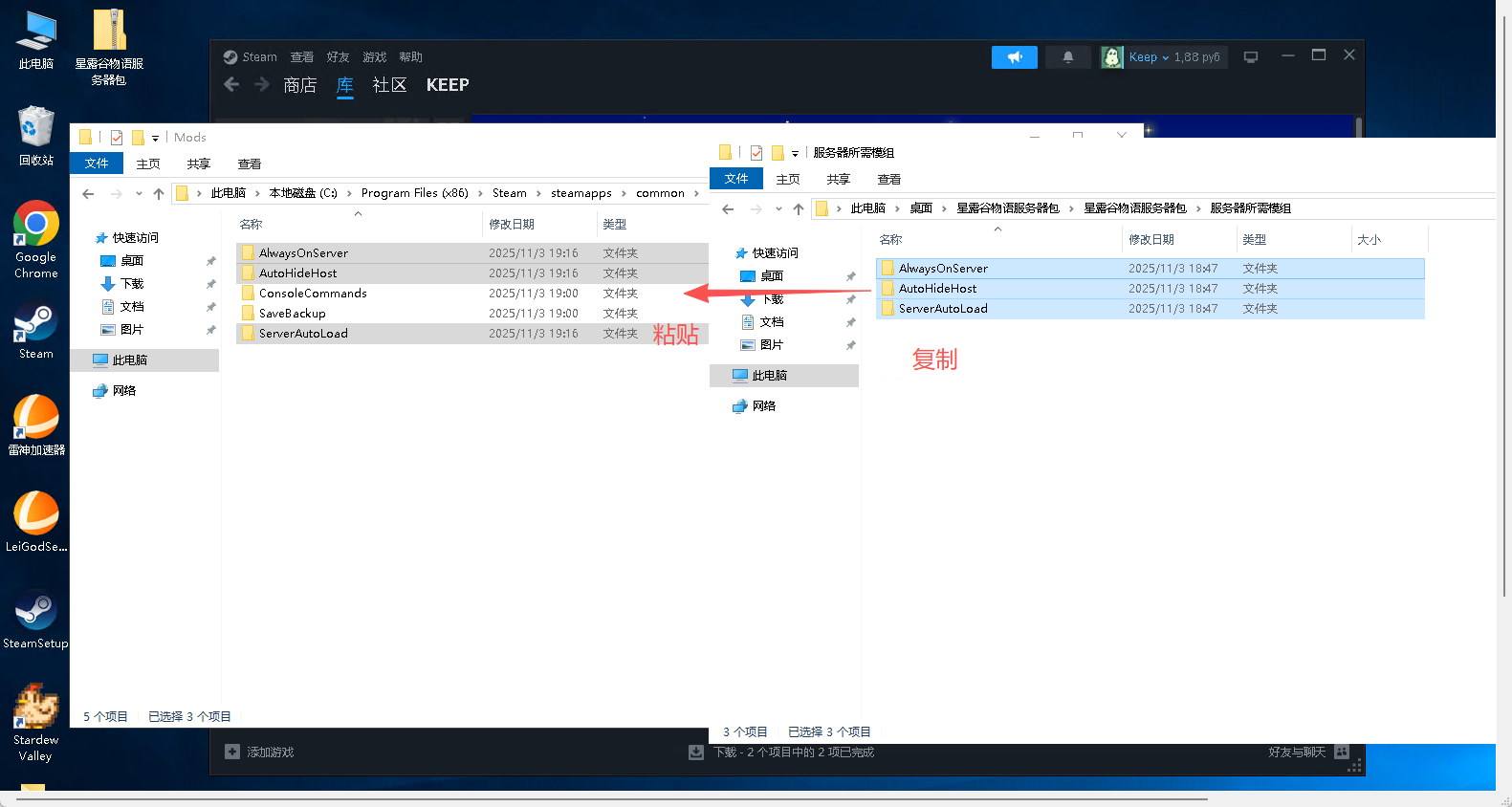Expand the common breadcrumb chevron
This screenshot has width=1512, height=807.
696,193
